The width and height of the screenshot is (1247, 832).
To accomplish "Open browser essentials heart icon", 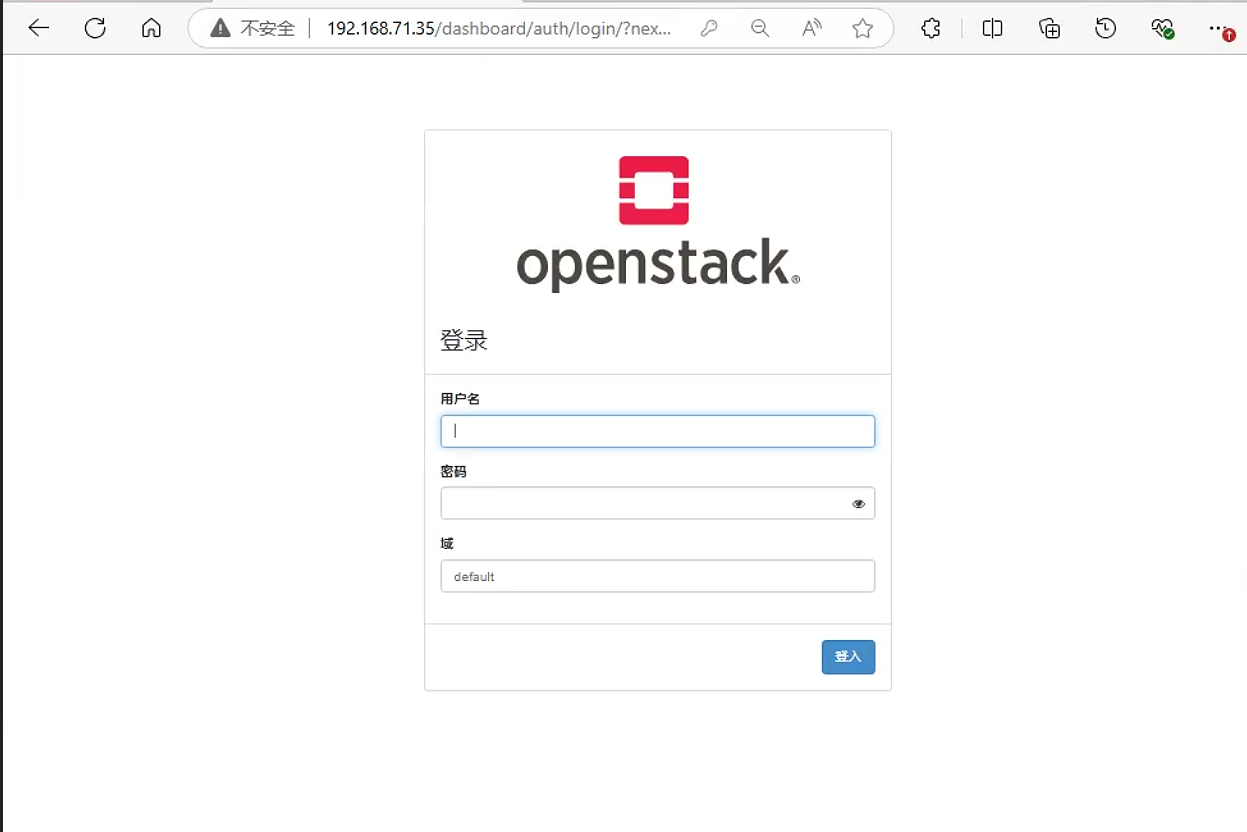I will (1162, 29).
